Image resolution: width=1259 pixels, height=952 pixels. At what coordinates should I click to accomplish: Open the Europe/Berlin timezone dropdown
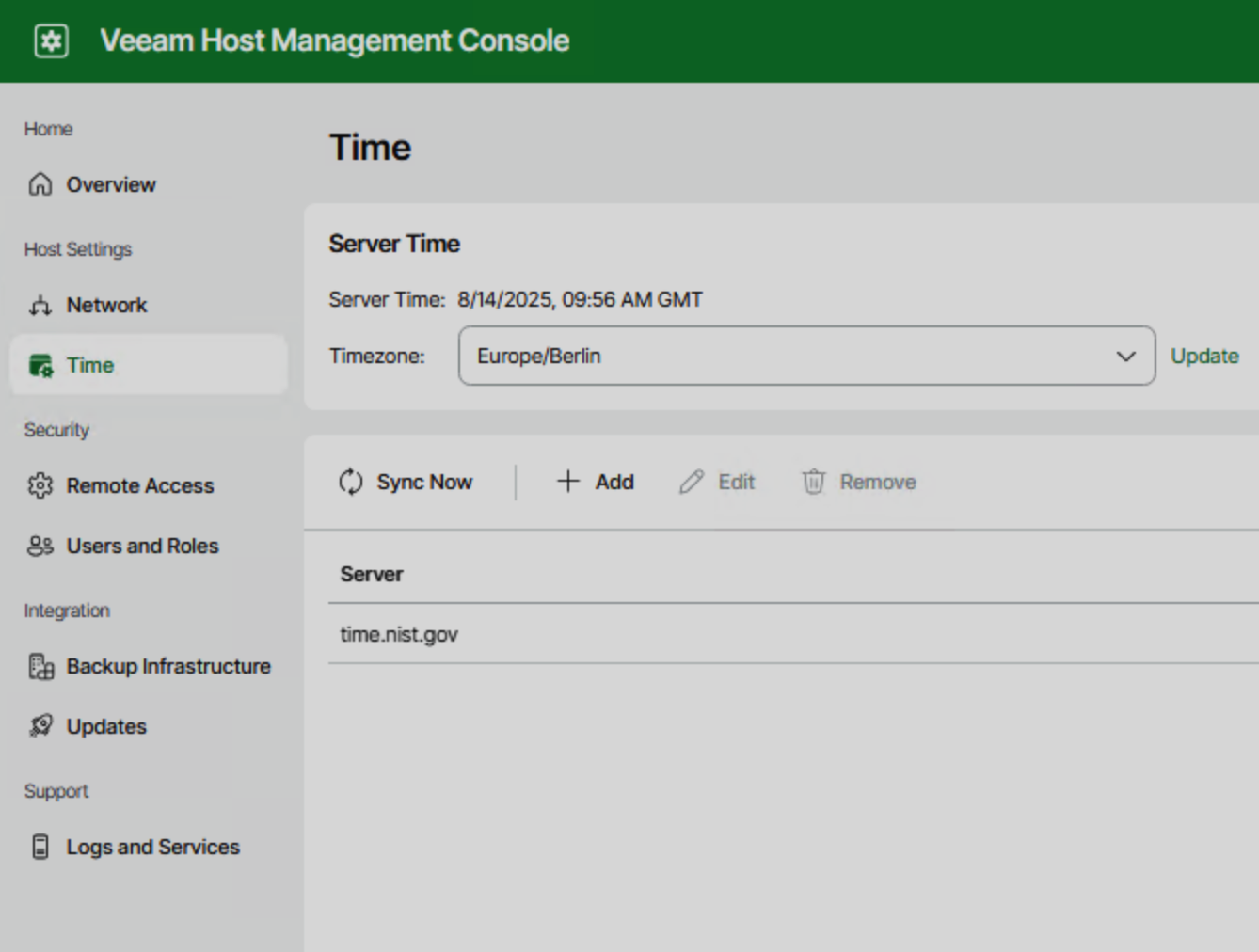(x=790, y=356)
